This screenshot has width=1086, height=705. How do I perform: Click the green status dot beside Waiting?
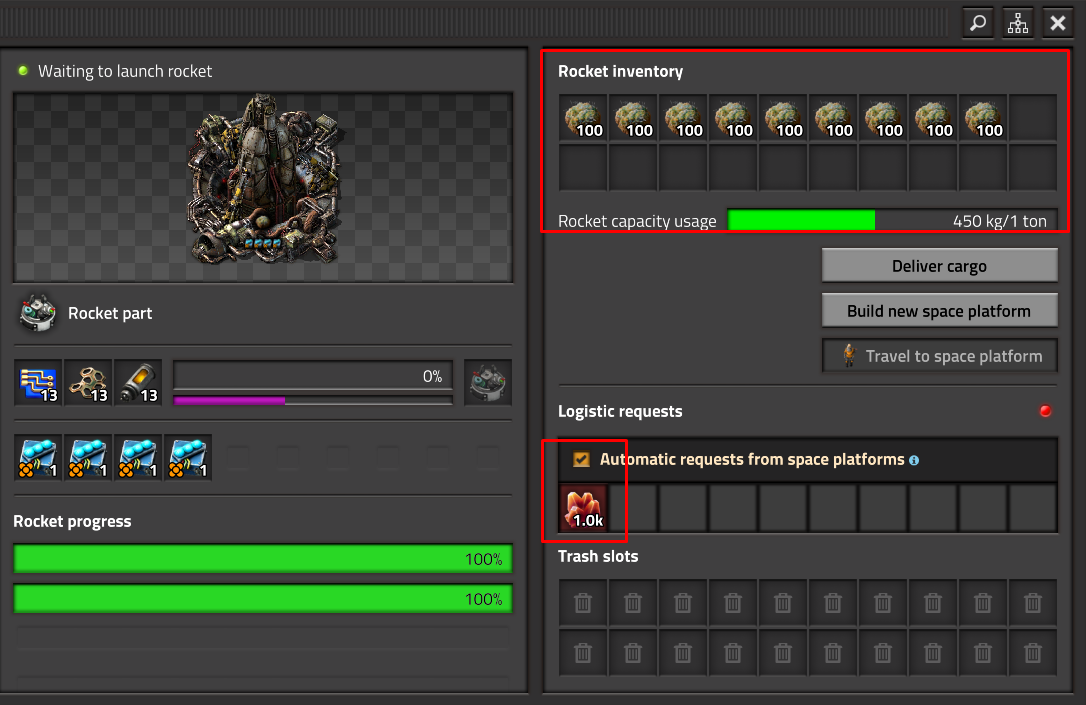click(23, 71)
